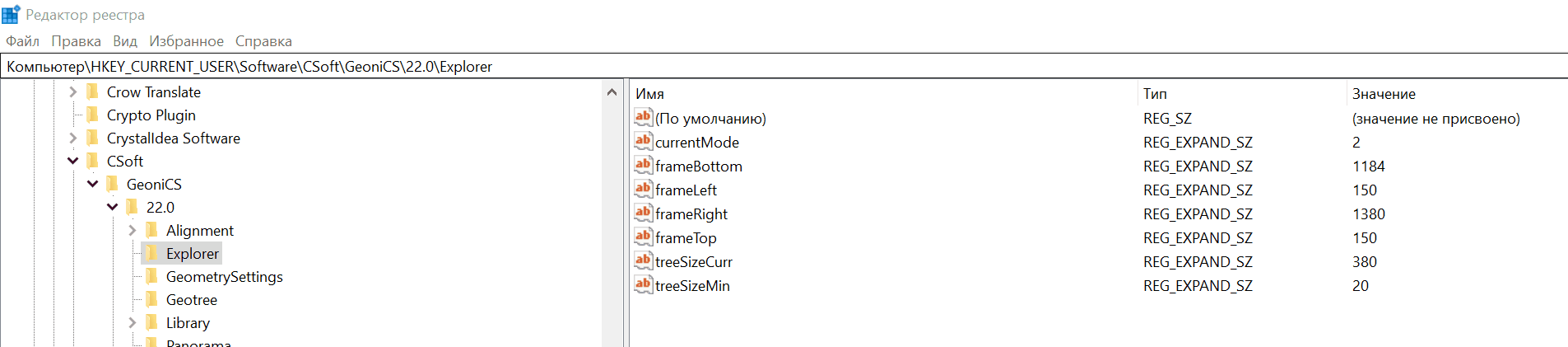Collapse the CSoft key
Viewport: 1568px width, 347px height.
(x=73, y=161)
